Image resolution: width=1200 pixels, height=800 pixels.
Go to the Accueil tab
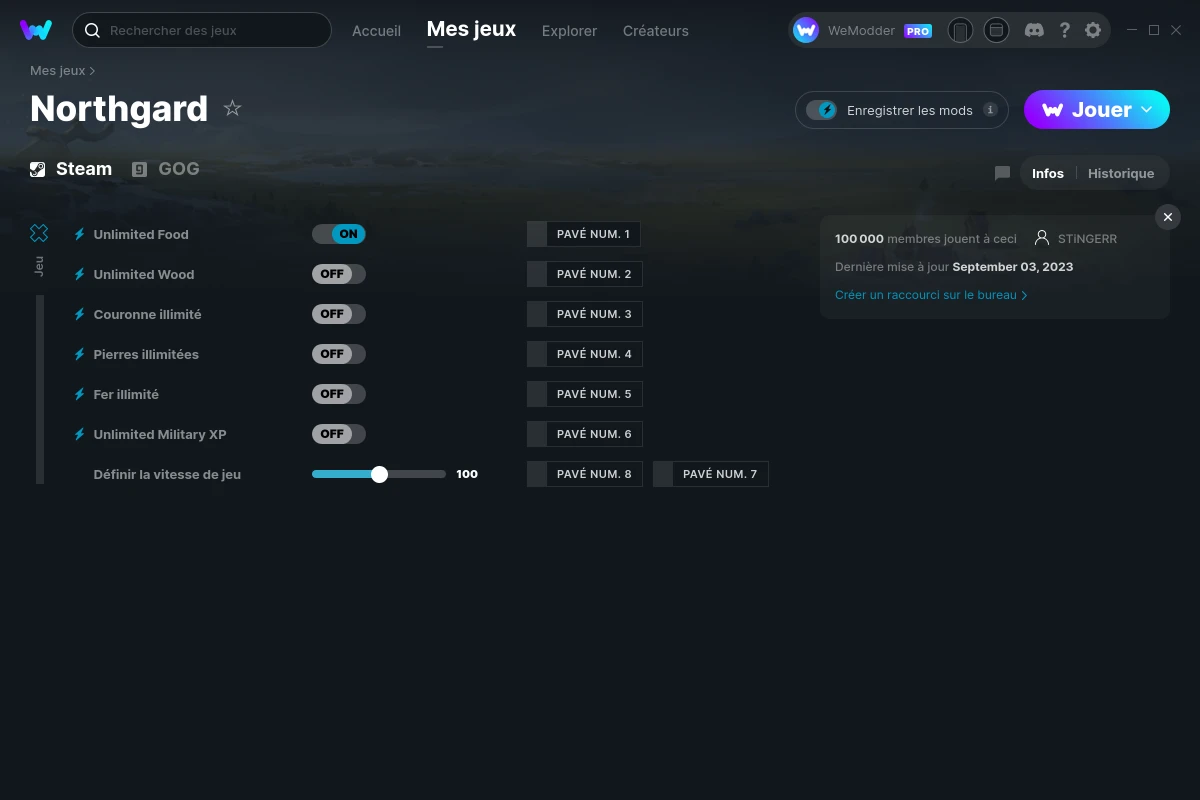pos(376,31)
